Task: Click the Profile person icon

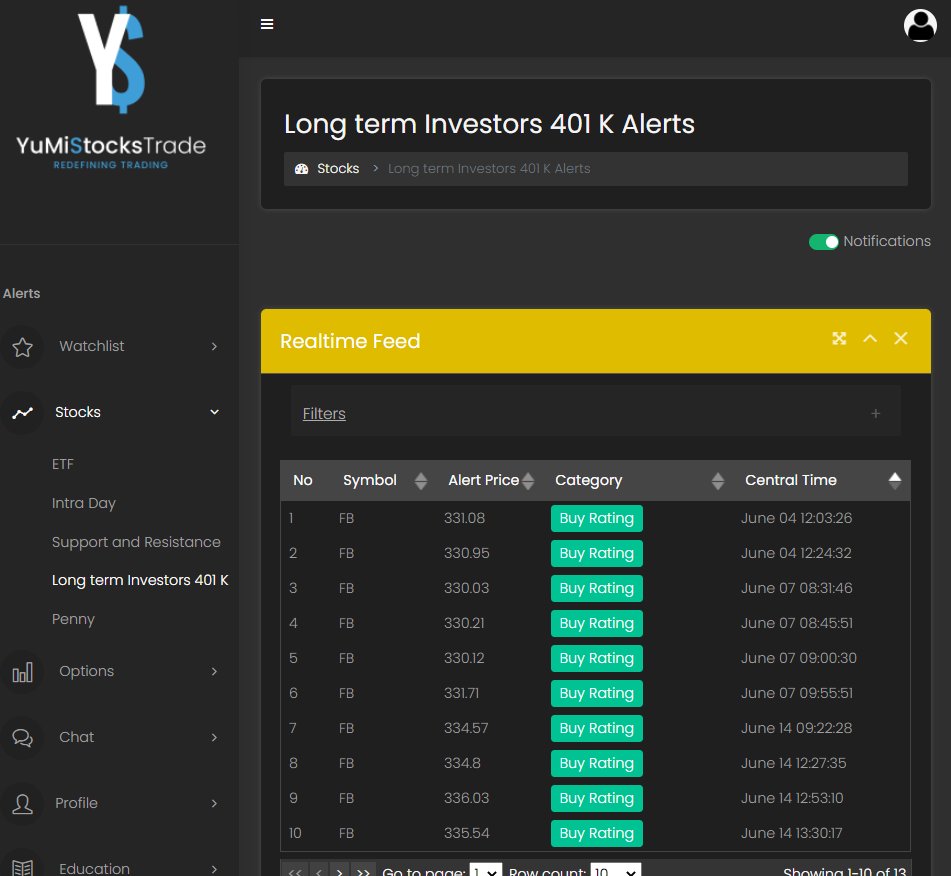Action: 22,804
